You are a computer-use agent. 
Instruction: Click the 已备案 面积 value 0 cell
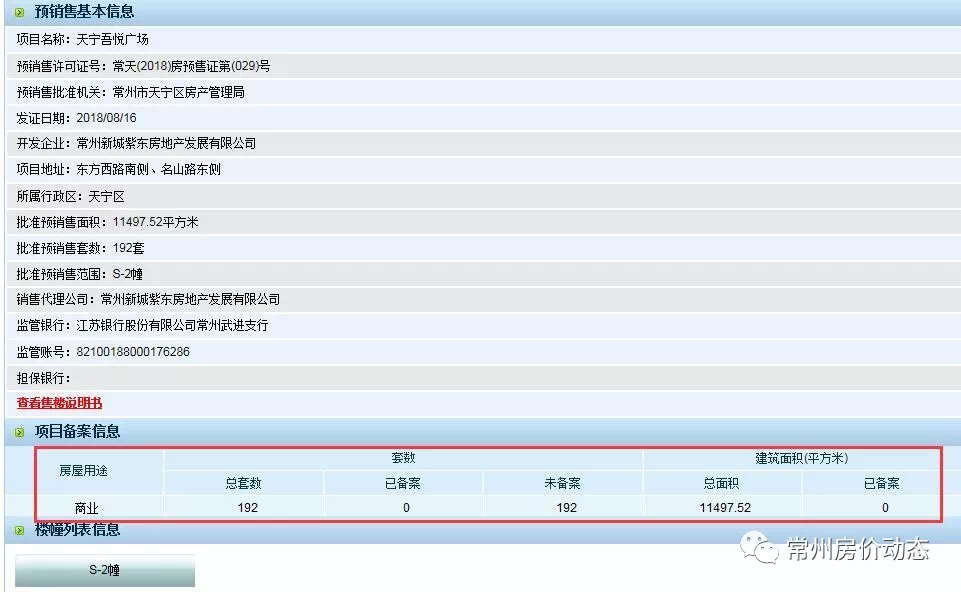coord(885,507)
